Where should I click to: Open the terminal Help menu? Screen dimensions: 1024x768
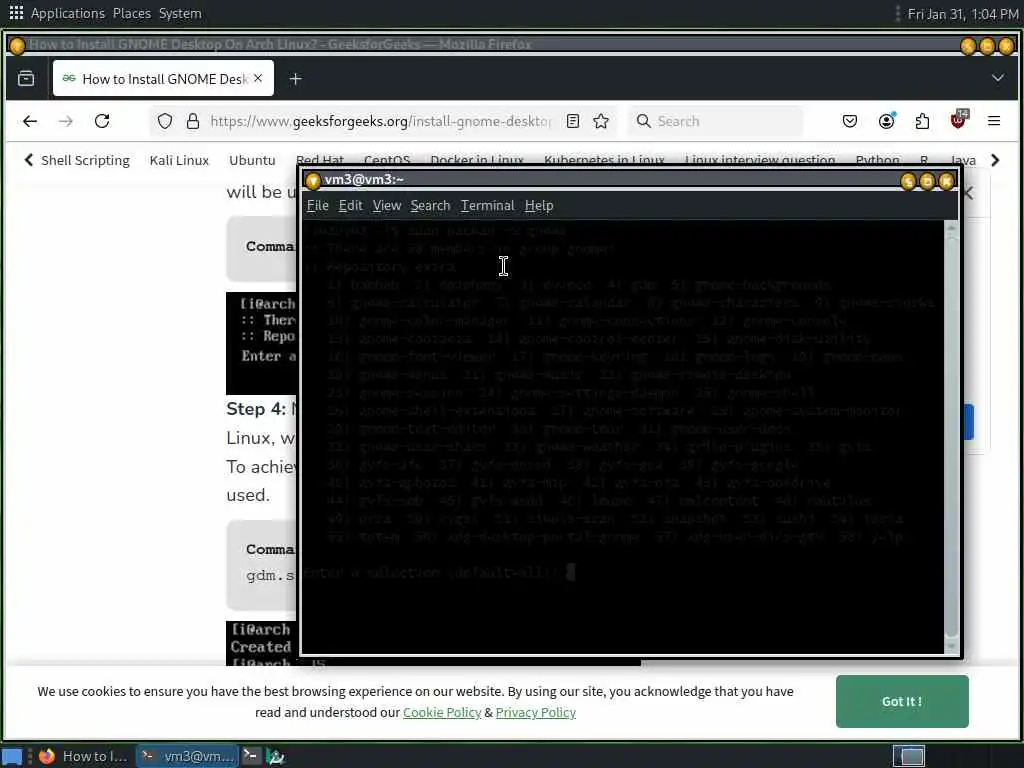(539, 205)
